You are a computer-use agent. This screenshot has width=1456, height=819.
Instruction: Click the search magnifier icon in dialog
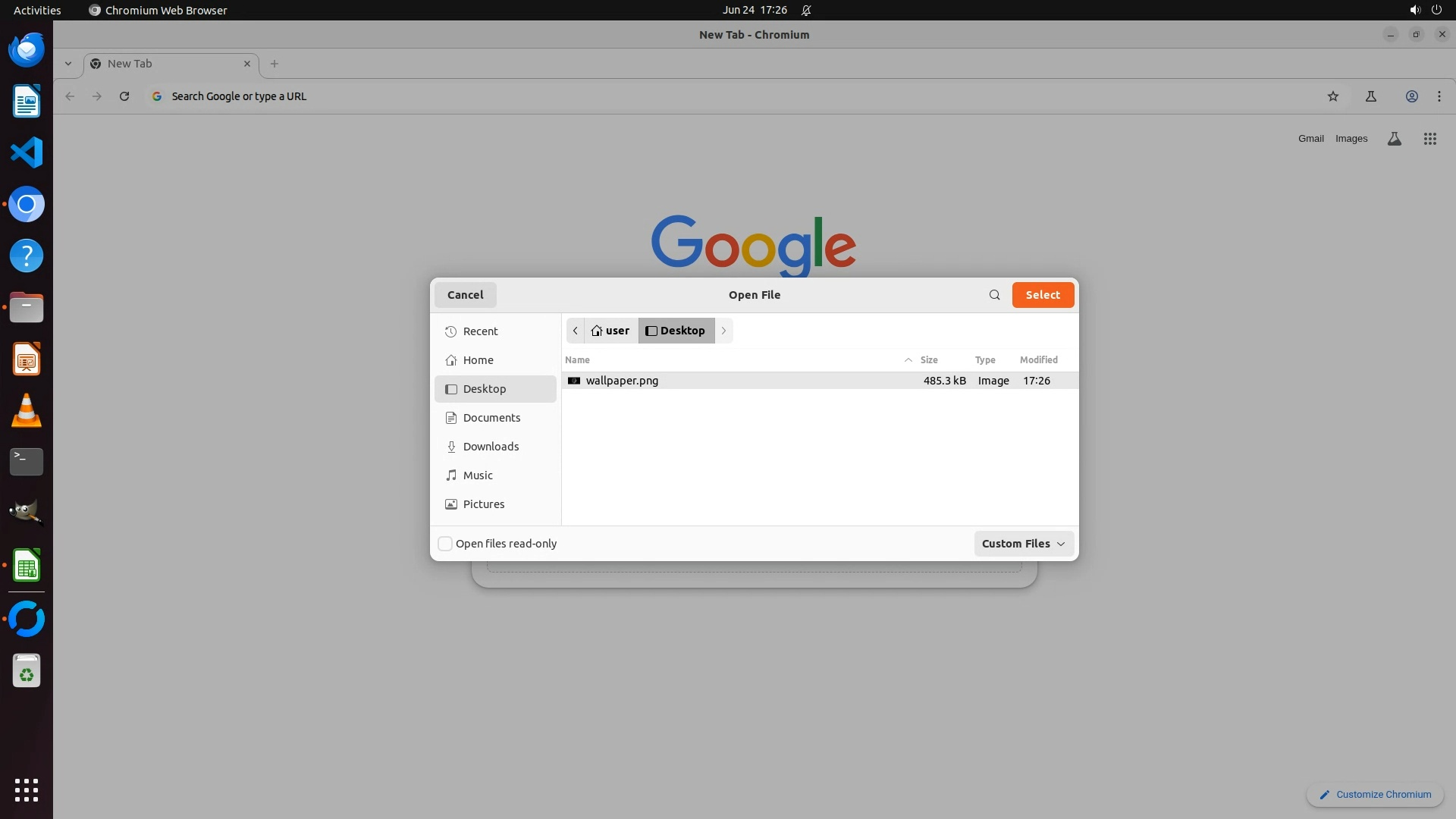point(994,295)
